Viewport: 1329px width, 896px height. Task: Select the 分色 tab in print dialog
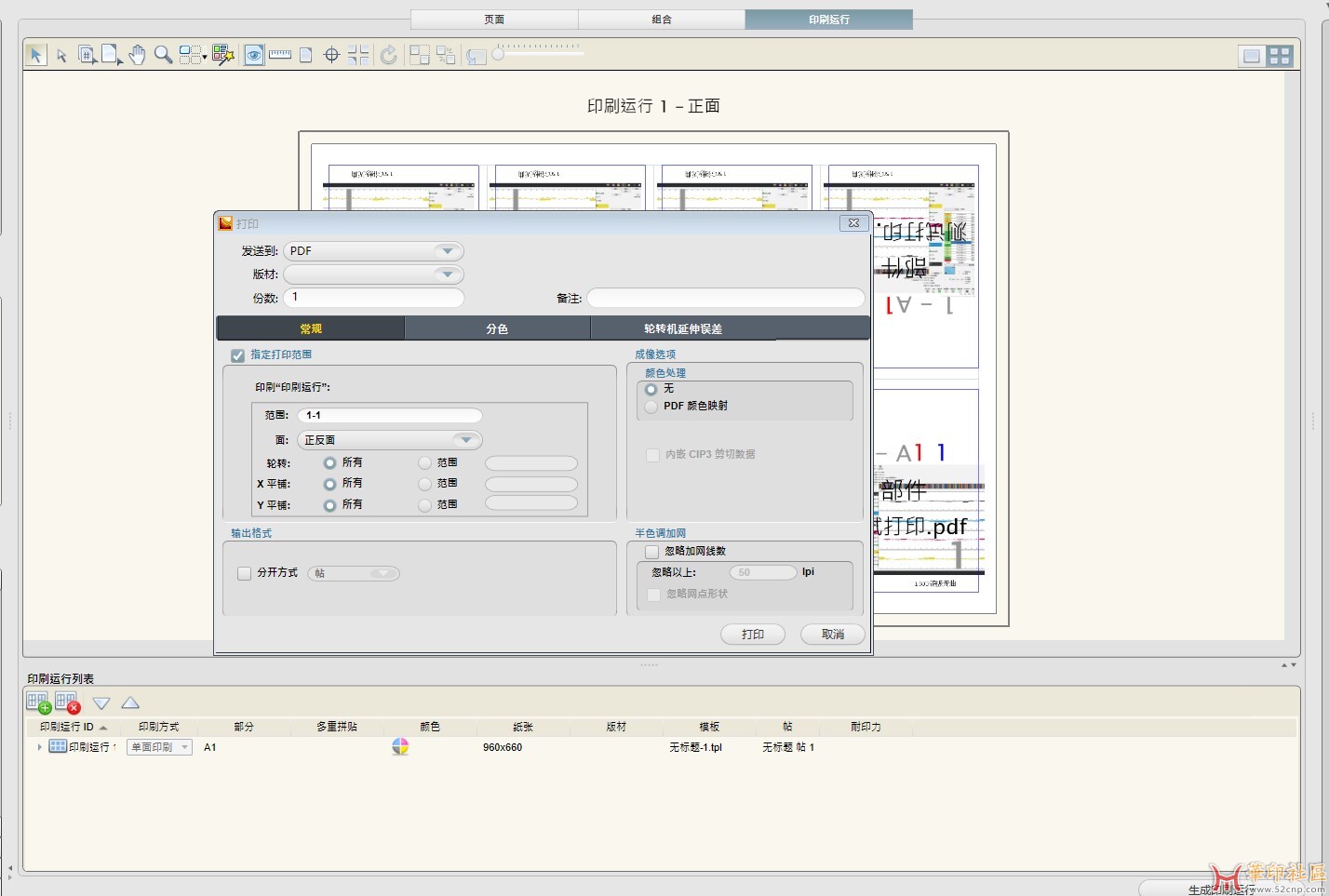(x=497, y=328)
